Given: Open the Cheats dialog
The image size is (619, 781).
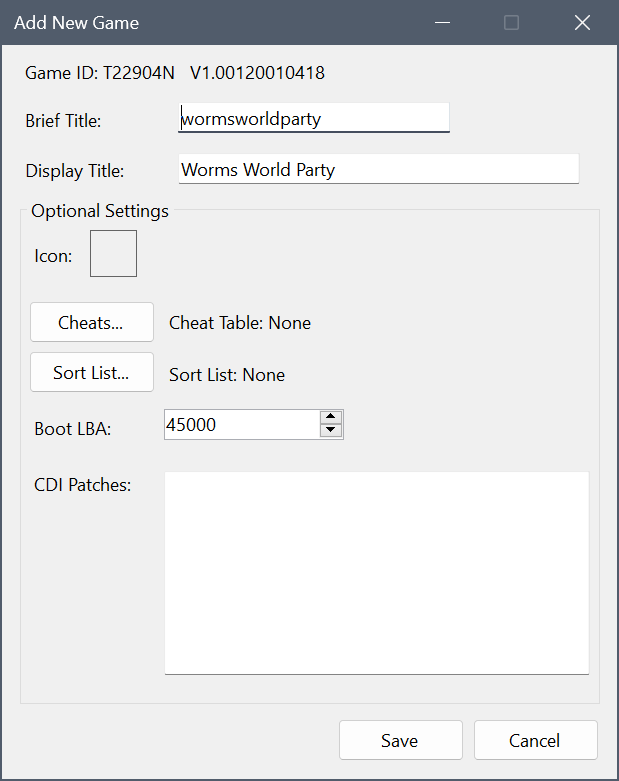Looking at the screenshot, I should tap(91, 323).
